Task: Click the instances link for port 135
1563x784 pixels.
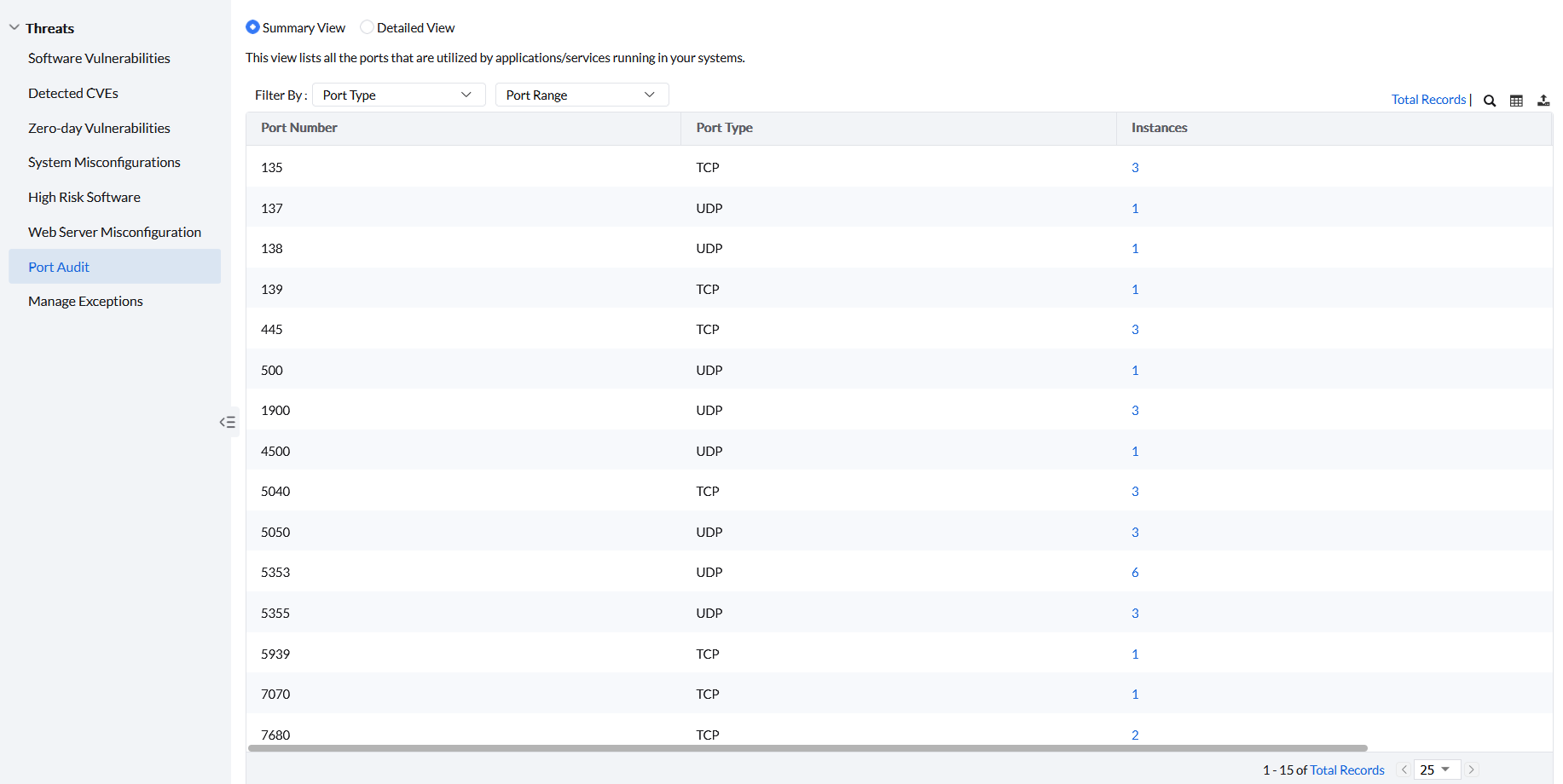Action: coord(1135,168)
